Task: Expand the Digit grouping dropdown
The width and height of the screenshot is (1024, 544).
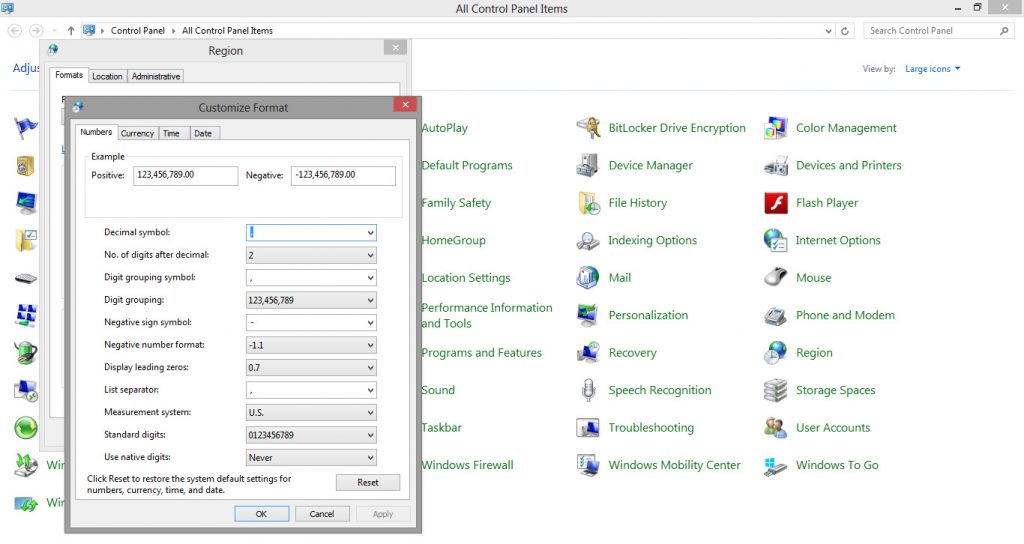Action: (370, 300)
